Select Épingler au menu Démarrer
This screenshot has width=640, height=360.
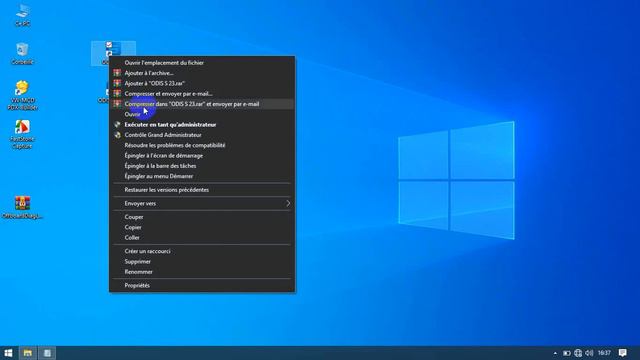[x=202, y=176]
